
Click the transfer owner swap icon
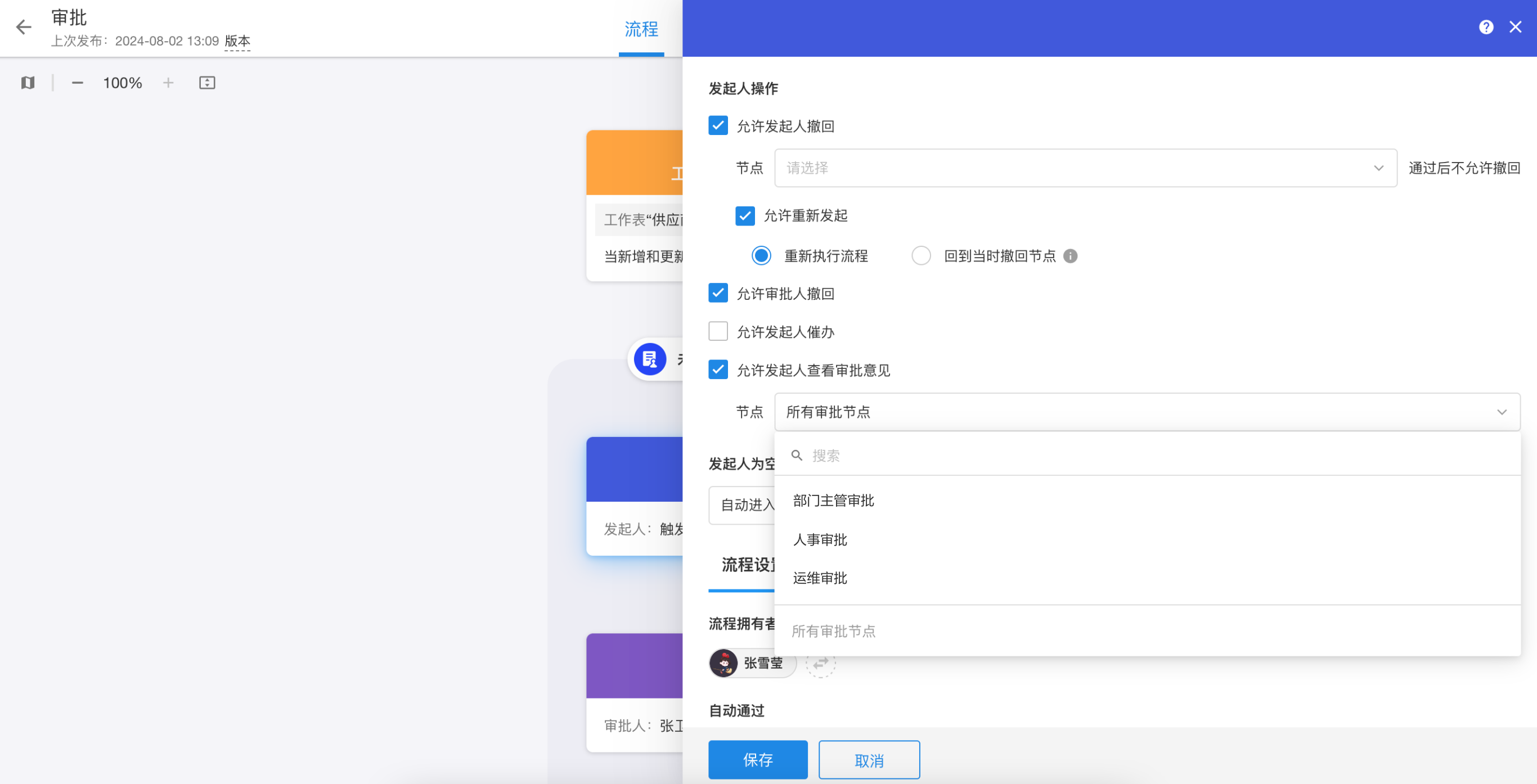coord(820,663)
